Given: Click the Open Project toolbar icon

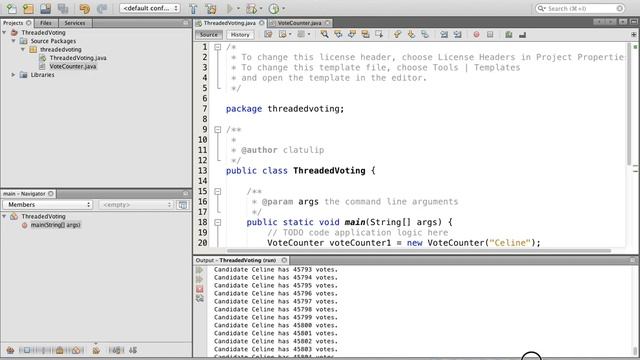Looking at the screenshot, I should point(45,9).
